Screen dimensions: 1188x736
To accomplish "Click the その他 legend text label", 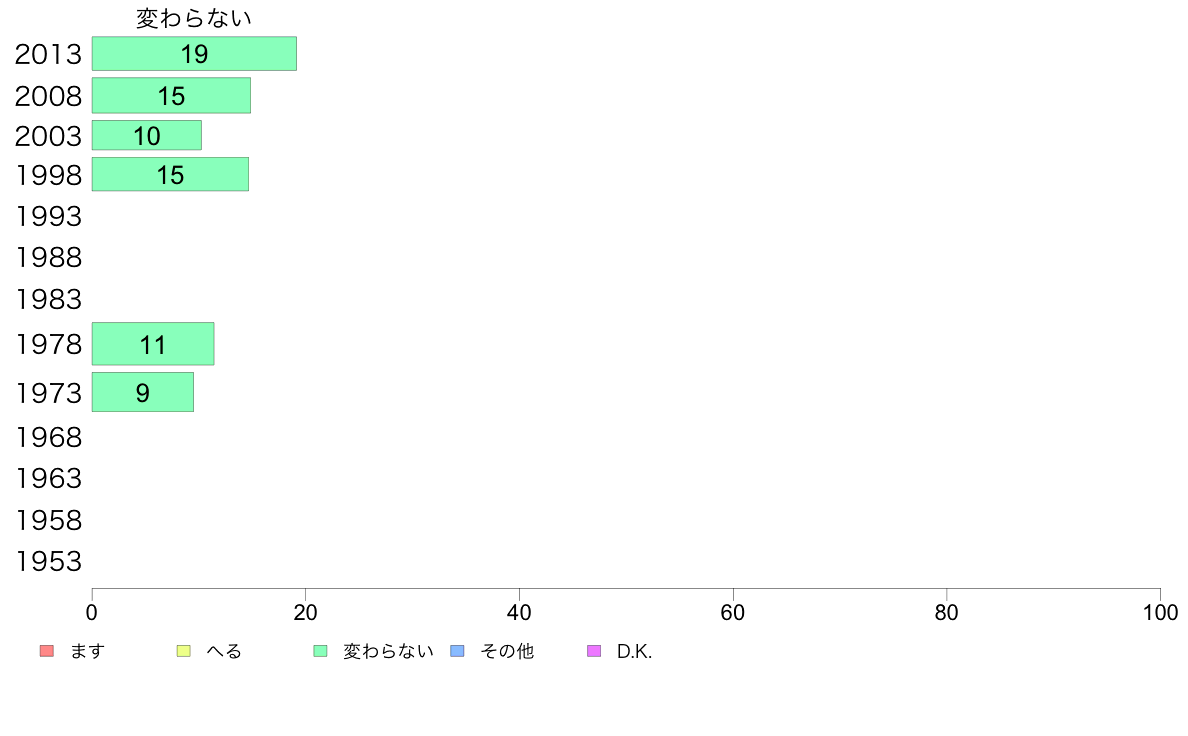I will click(507, 651).
